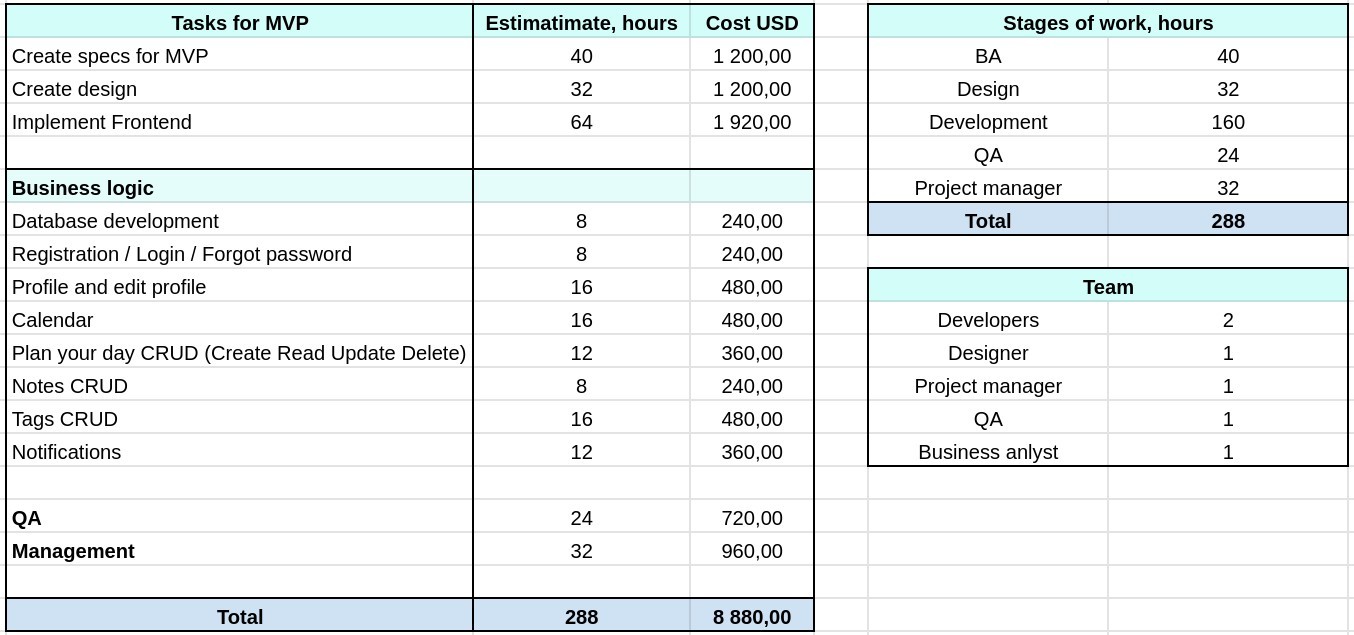This screenshot has height=635, width=1354.
Task: Click the bold 'QA' task cell
Action: [x=240, y=518]
